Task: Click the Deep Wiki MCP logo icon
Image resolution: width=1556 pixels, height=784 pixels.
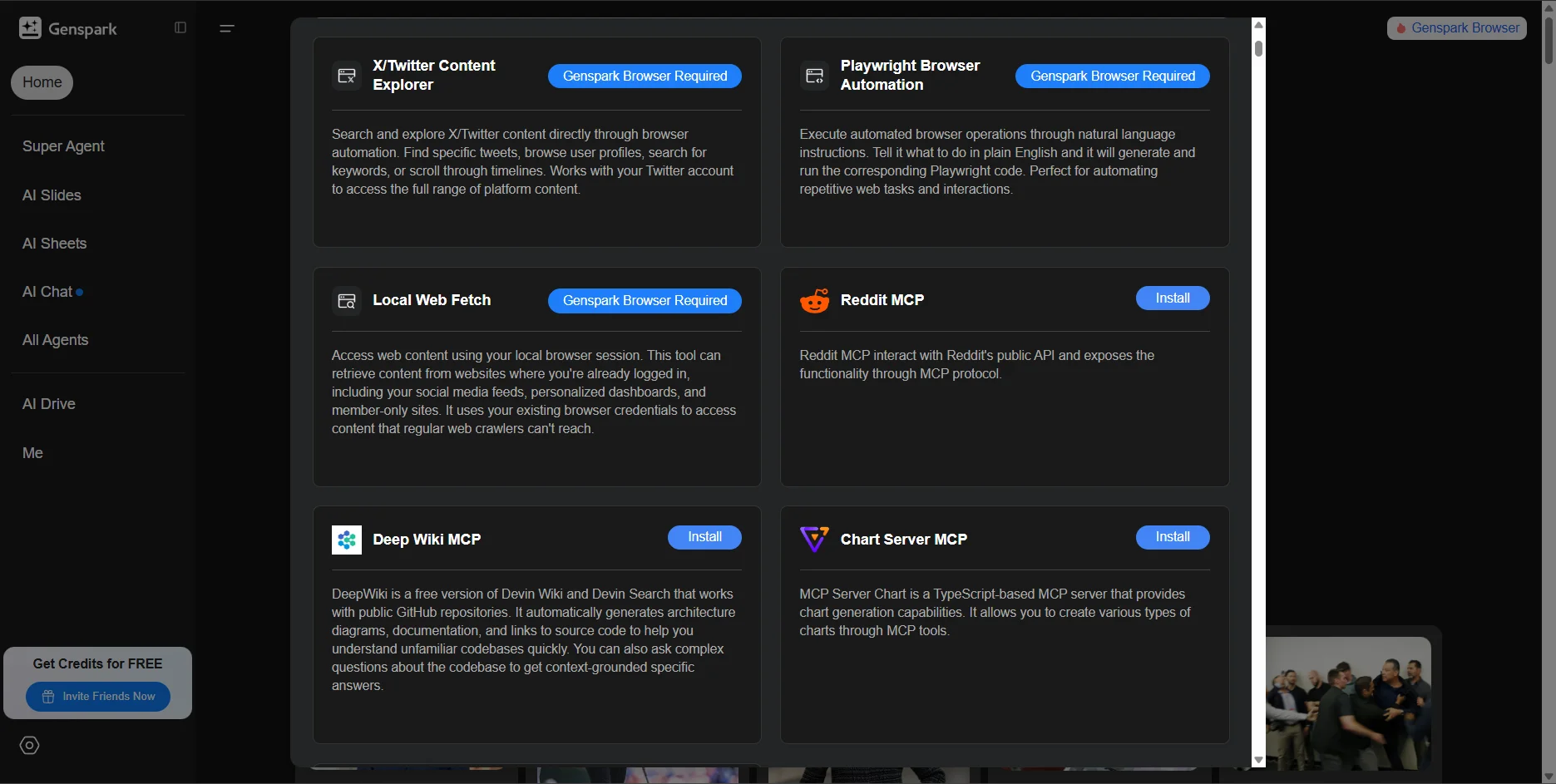Action: [347, 540]
